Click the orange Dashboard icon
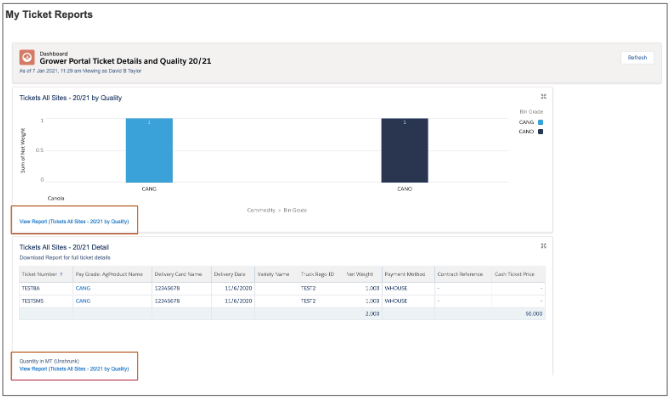 click(27, 57)
